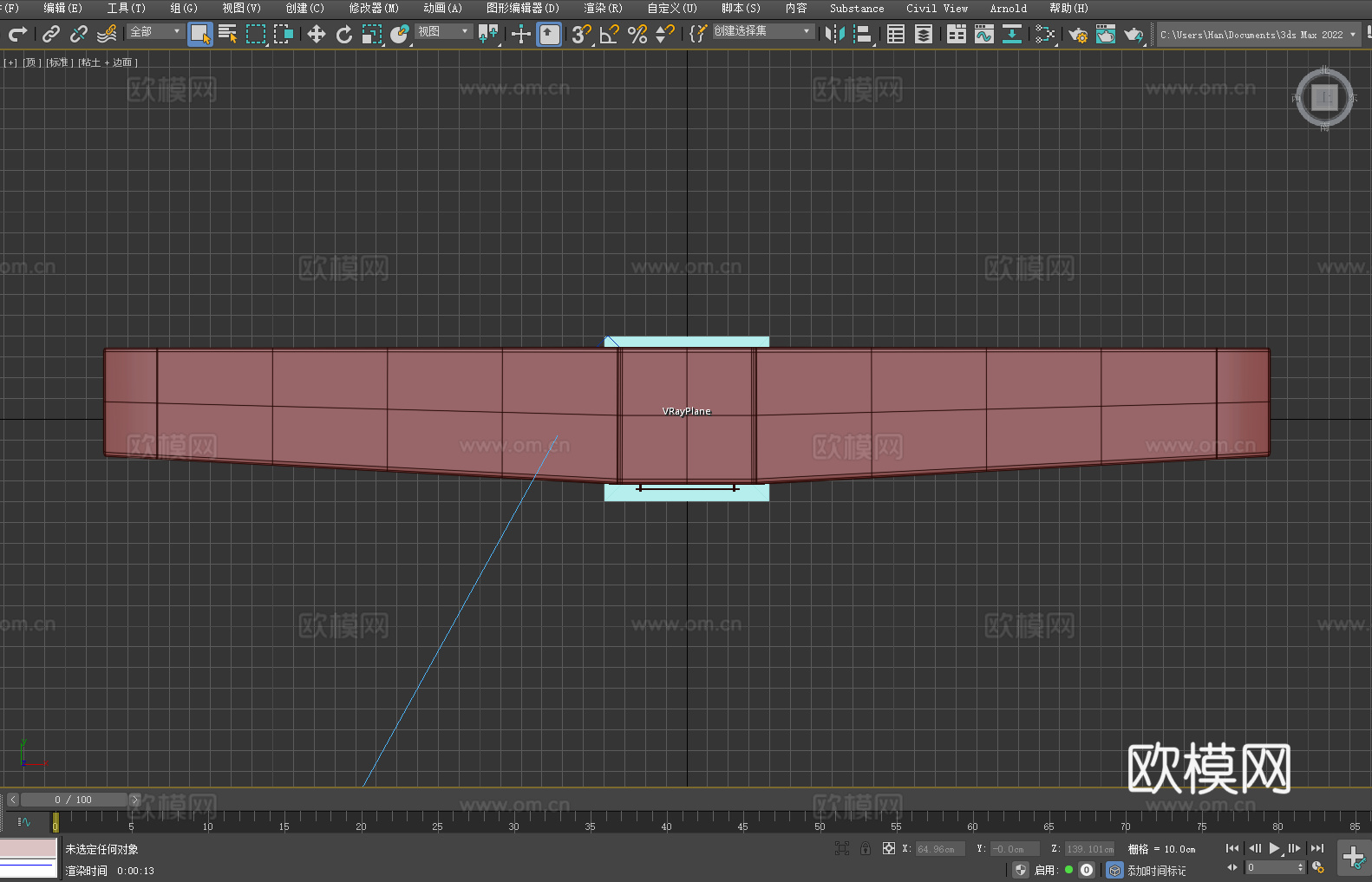Toggle Window/Crossing selection mode

click(x=284, y=34)
